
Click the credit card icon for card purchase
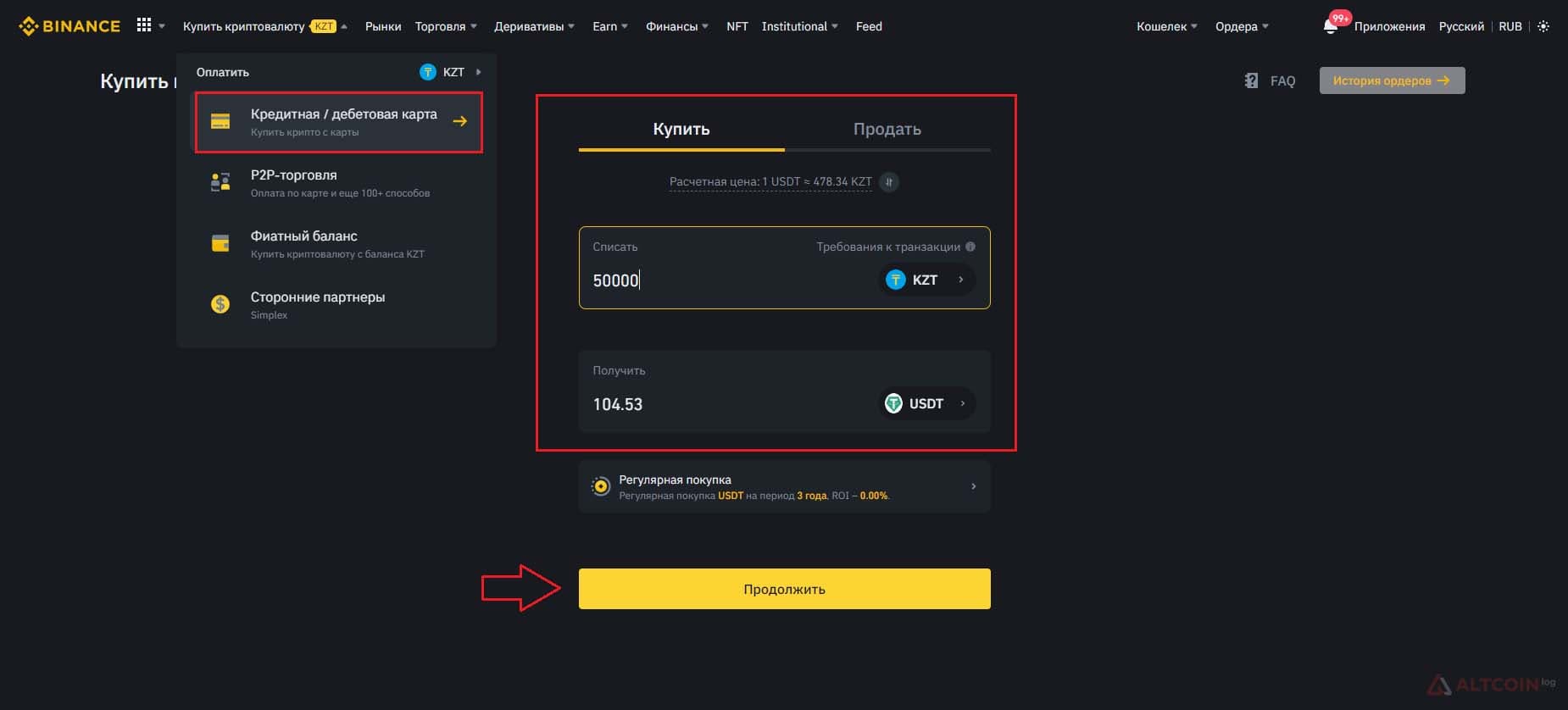(x=220, y=121)
